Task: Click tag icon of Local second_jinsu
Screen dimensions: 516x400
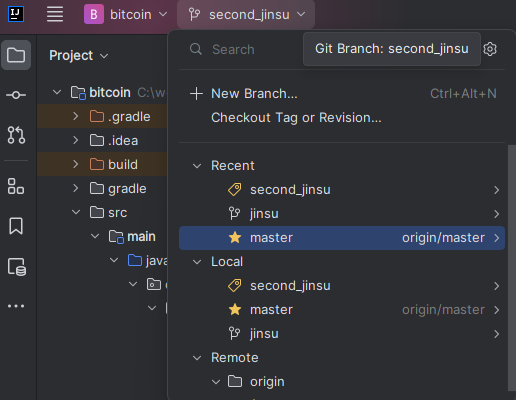Action: point(235,286)
